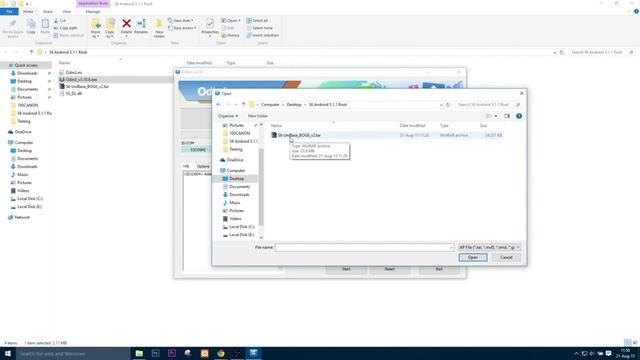
Task: Click the Cut command in the ribbon
Action: point(60,21)
